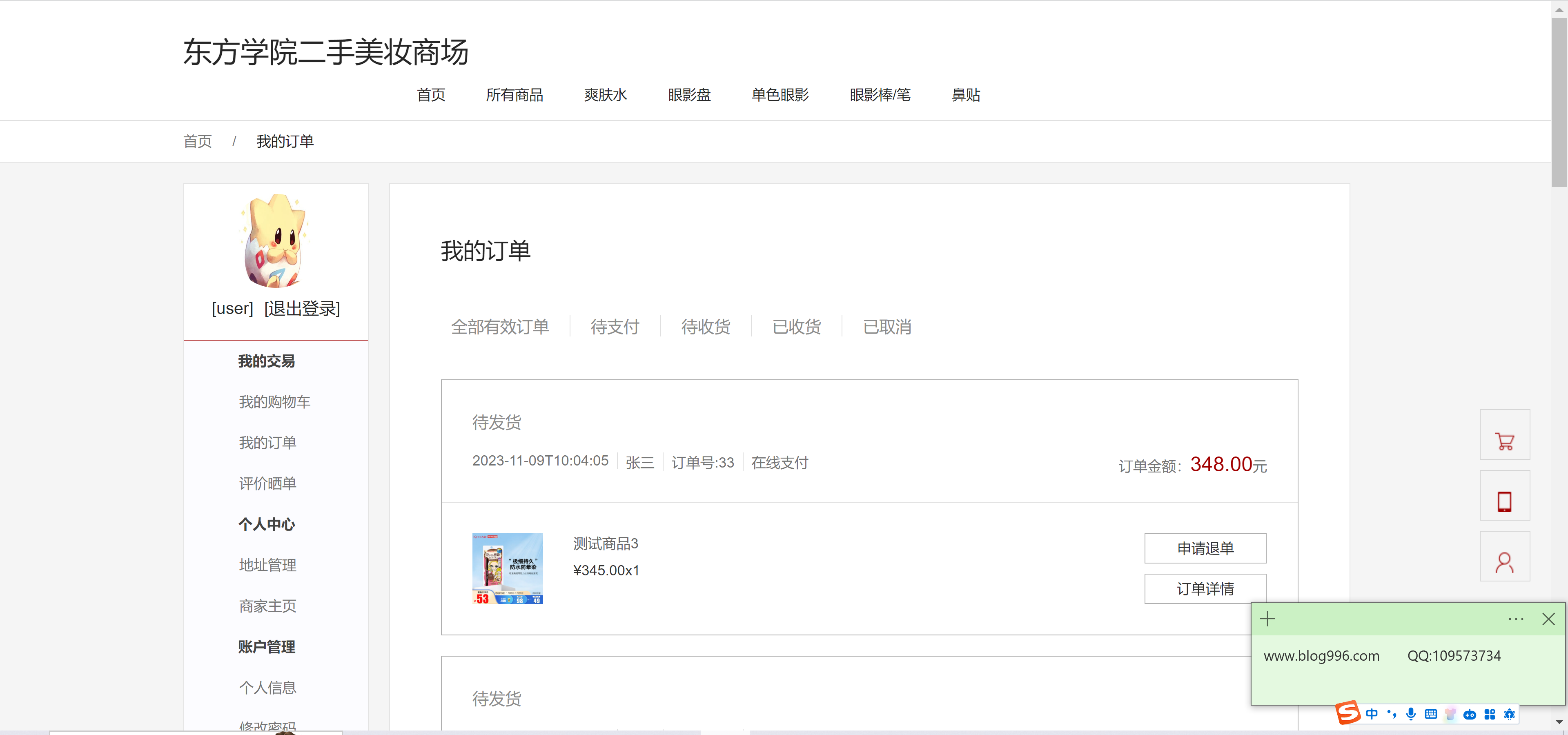The image size is (1568, 735).
Task: Open 地址管理 in sidebar
Action: click(x=267, y=565)
